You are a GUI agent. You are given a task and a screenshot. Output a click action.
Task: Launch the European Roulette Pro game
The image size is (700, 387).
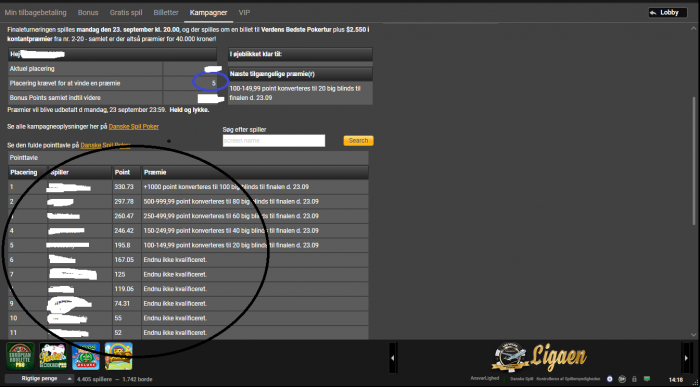coord(20,356)
